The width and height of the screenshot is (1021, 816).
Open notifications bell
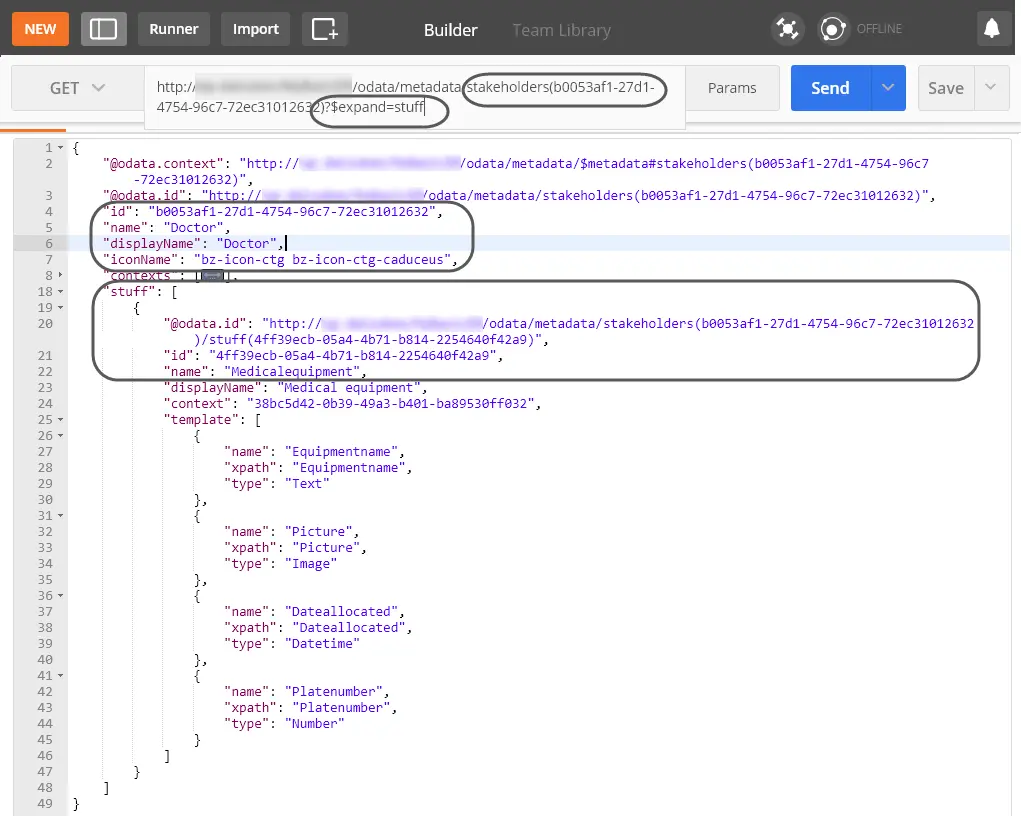992,29
